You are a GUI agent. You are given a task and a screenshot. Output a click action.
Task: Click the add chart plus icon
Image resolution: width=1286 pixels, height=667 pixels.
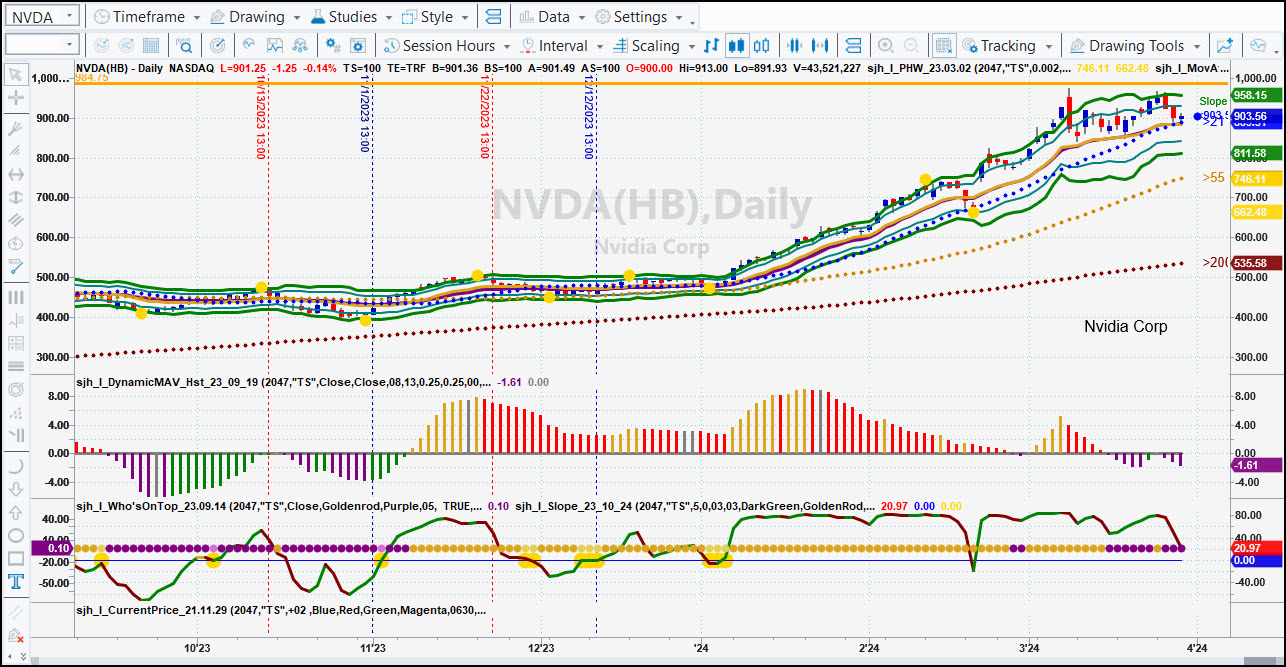1224,46
